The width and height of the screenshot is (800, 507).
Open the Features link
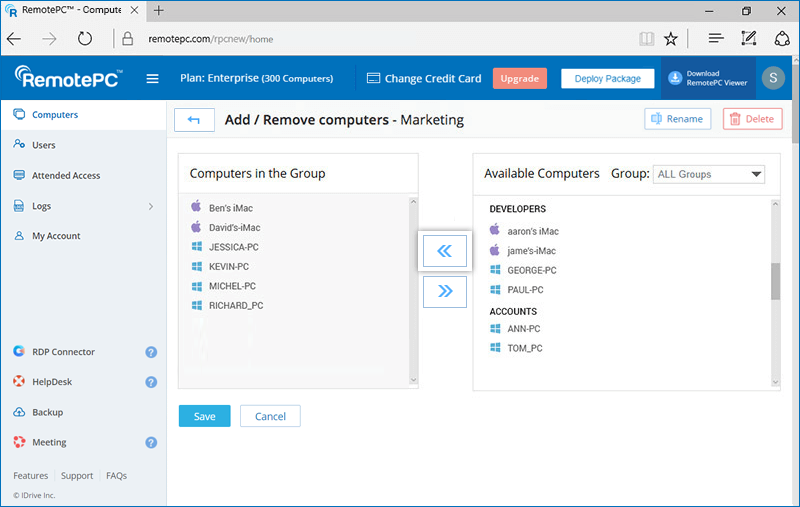31,475
